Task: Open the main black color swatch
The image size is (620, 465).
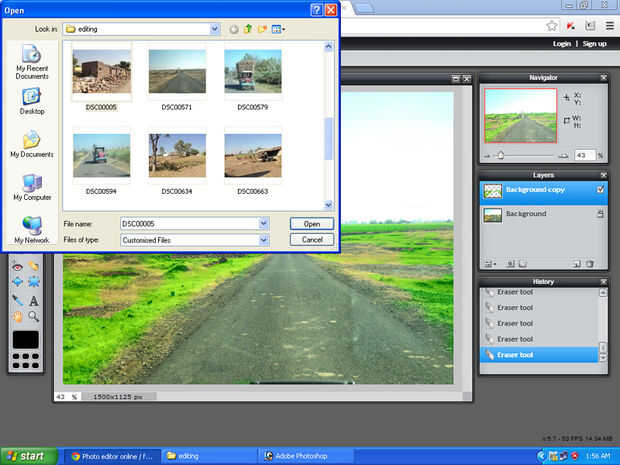Action: (26, 340)
